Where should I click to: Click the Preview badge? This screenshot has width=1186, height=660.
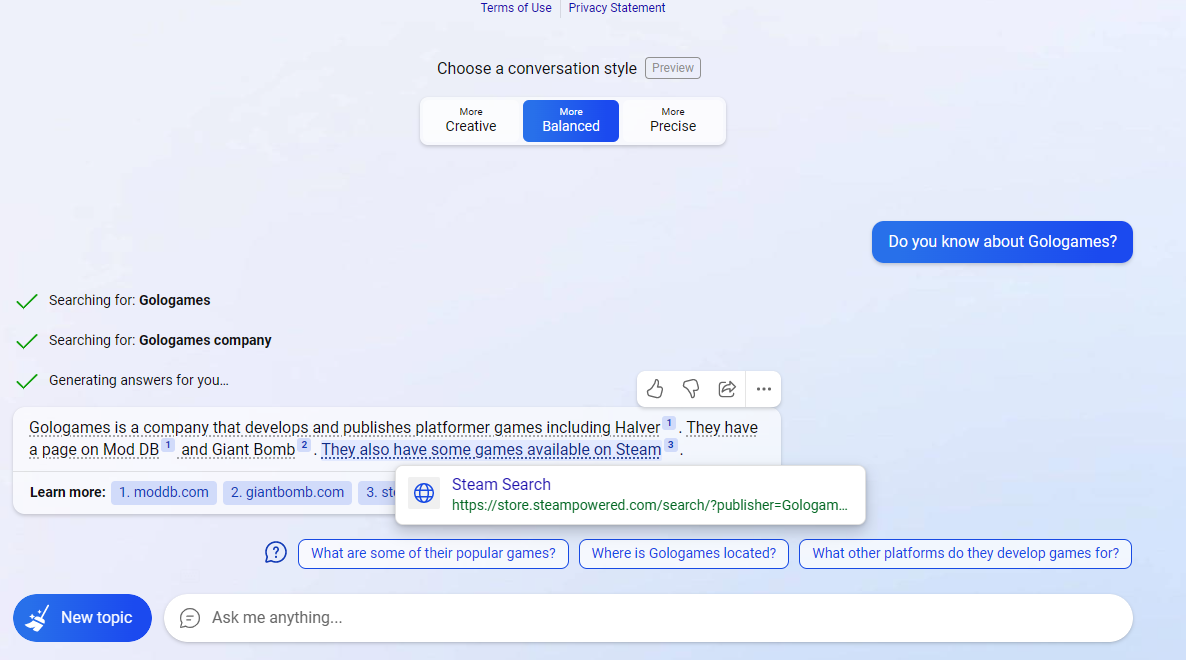click(672, 68)
